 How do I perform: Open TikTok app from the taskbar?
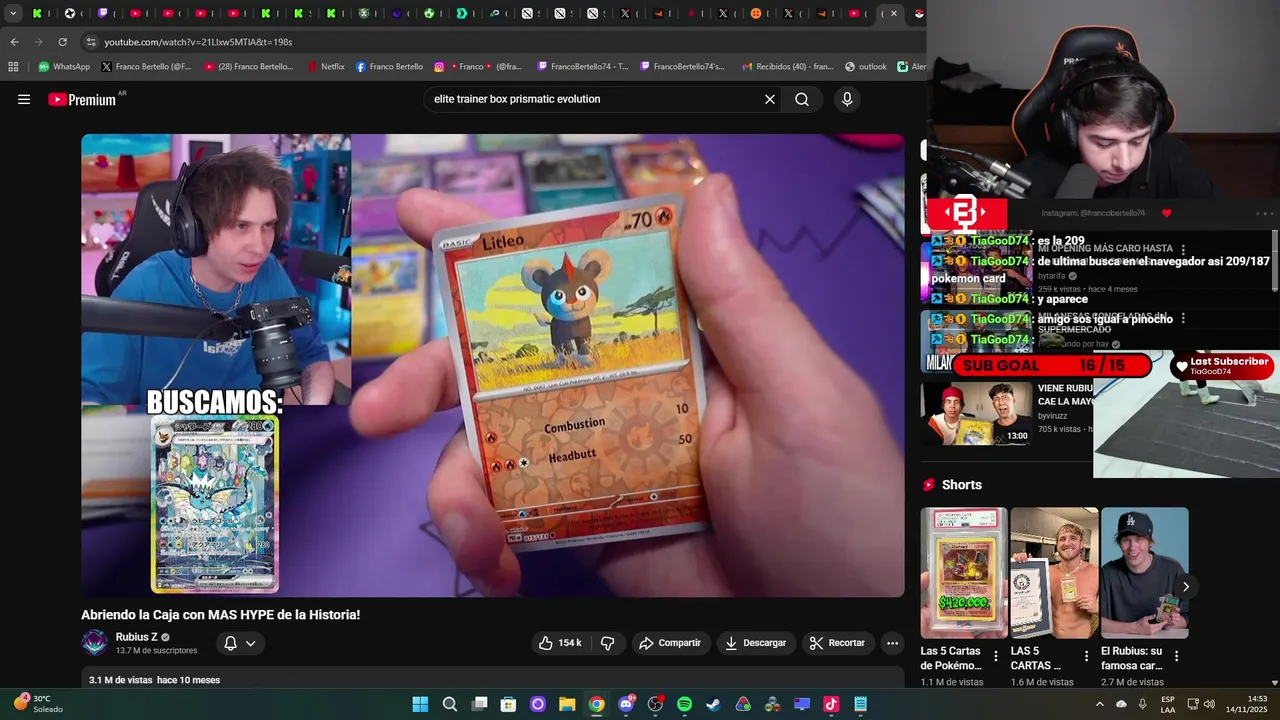click(831, 704)
